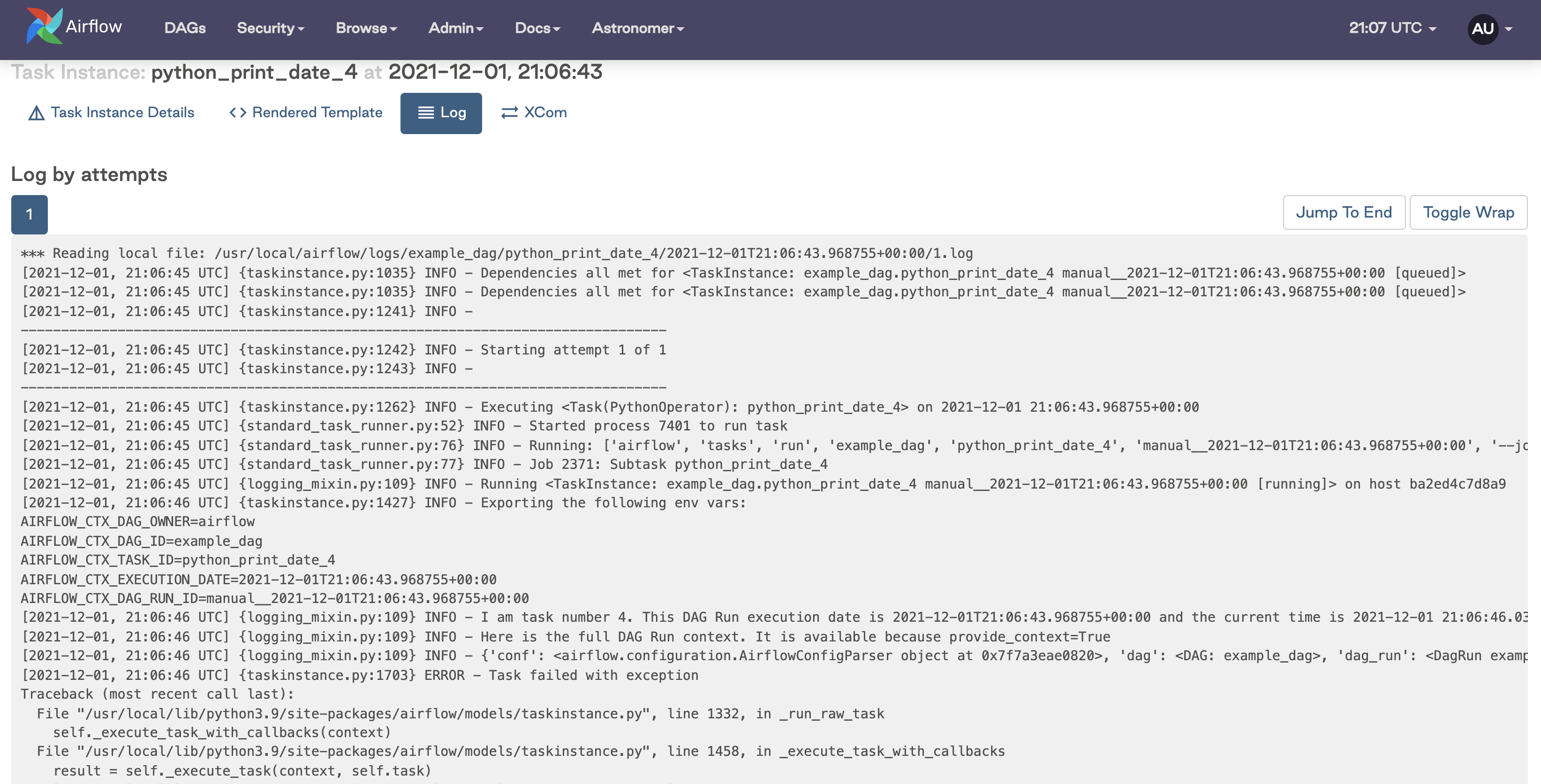The image size is (1541, 784).
Task: Click the arrows exchange icon for XCom
Action: coord(509,113)
